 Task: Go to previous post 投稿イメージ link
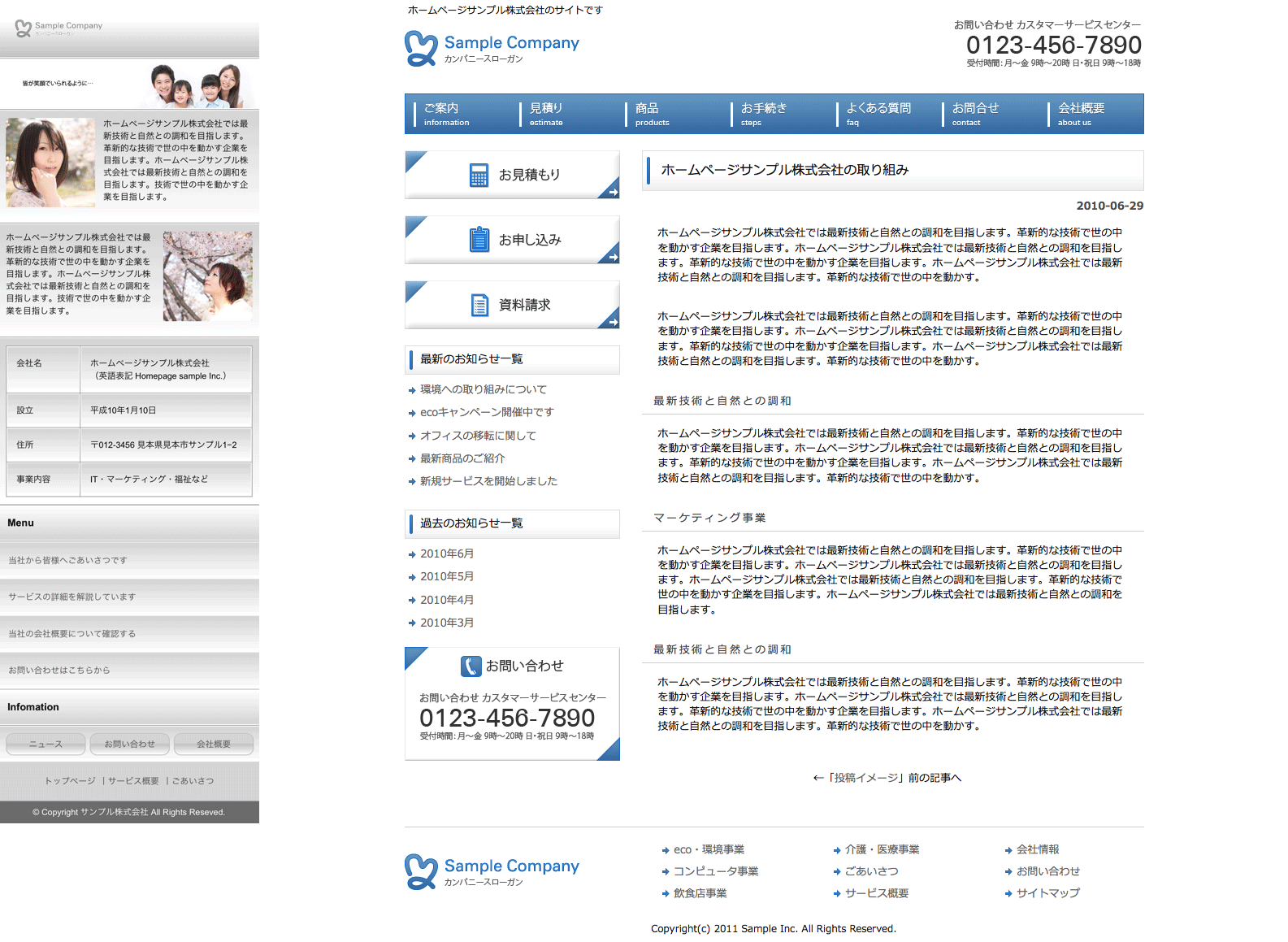tap(887, 778)
